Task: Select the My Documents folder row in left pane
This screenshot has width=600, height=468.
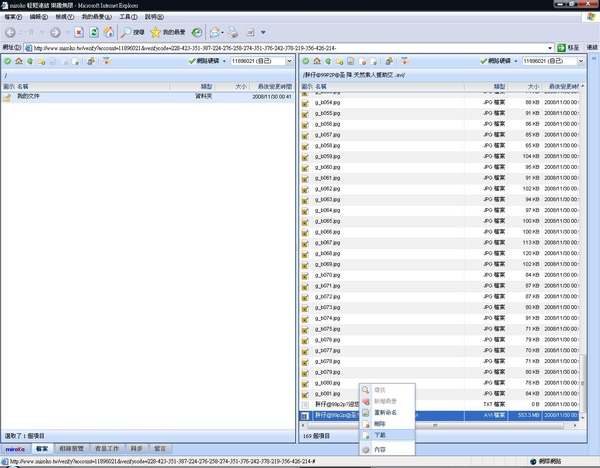Action: coord(148,97)
